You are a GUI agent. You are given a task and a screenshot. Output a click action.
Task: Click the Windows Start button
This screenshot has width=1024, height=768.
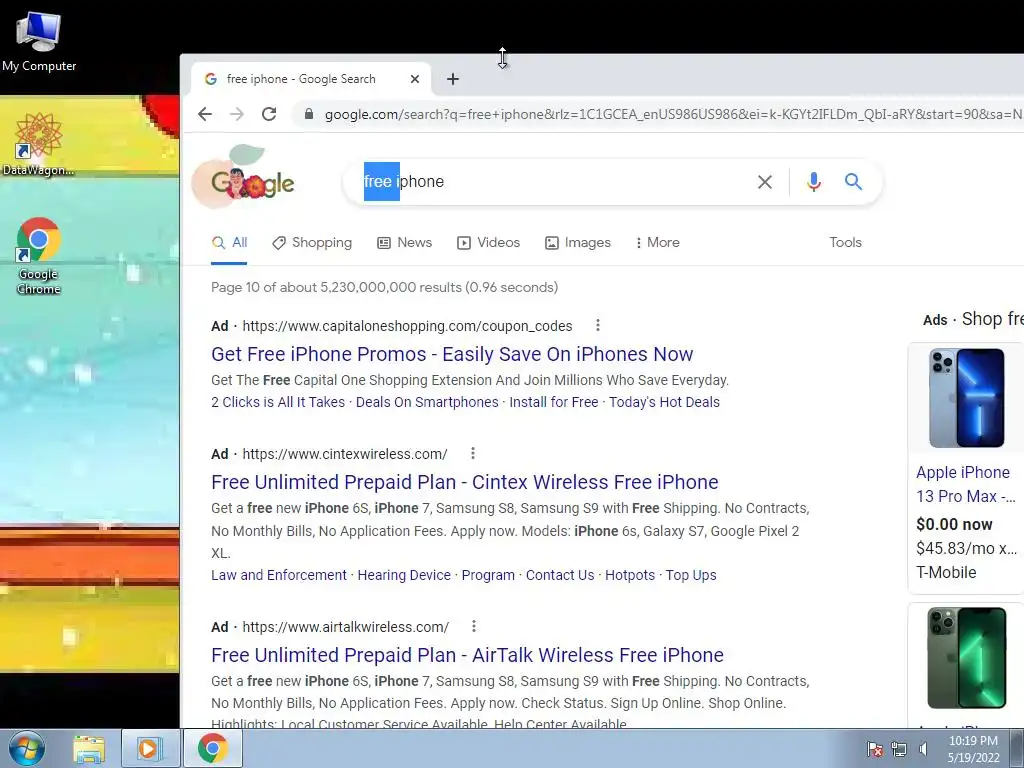tap(26, 748)
